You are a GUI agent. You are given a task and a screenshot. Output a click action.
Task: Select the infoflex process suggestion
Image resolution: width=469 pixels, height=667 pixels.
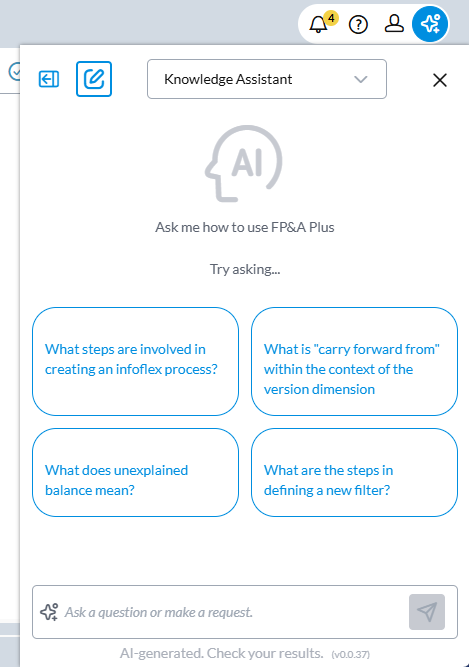[x=135, y=361]
